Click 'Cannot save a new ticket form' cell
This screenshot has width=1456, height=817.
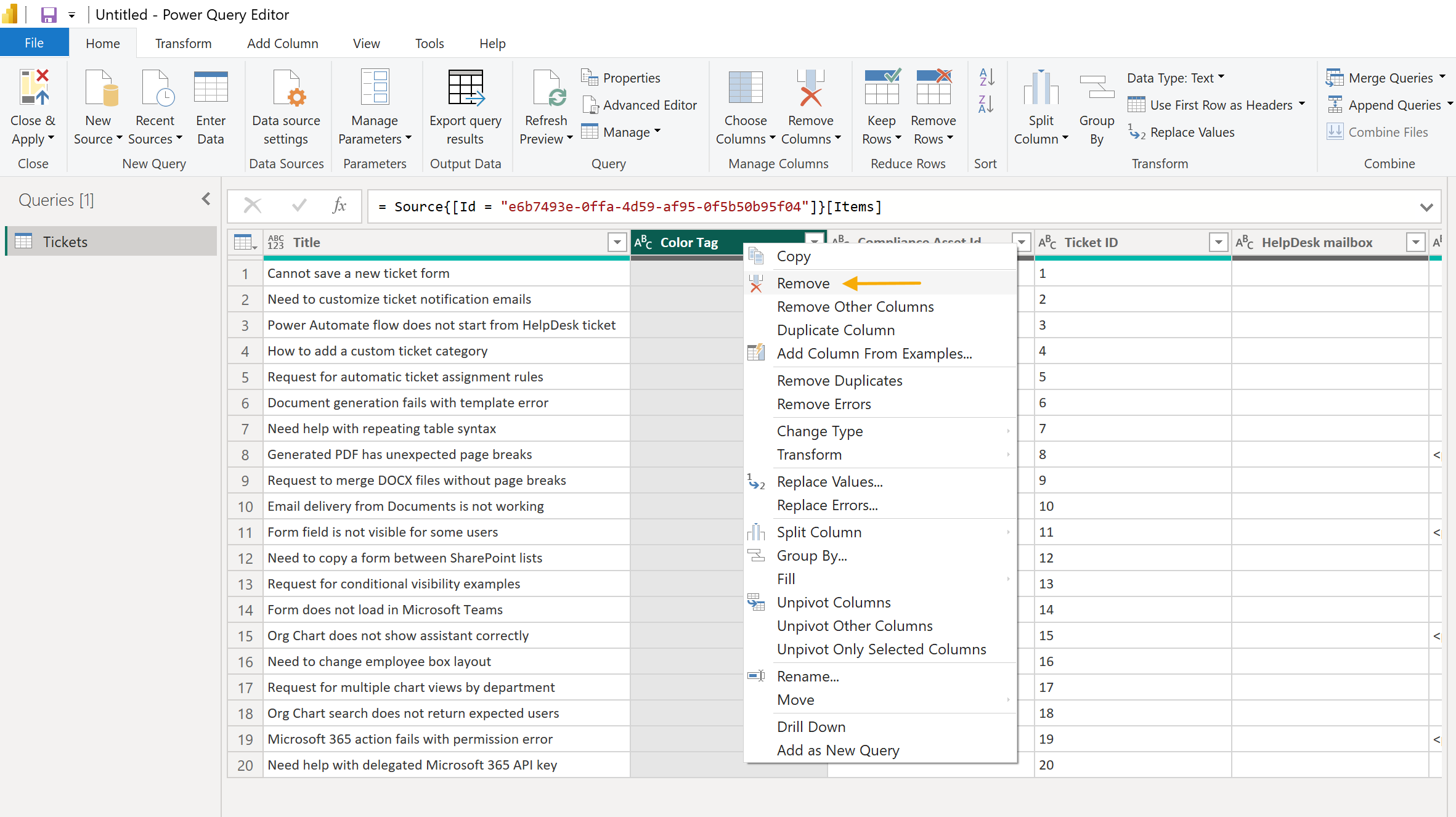point(446,274)
